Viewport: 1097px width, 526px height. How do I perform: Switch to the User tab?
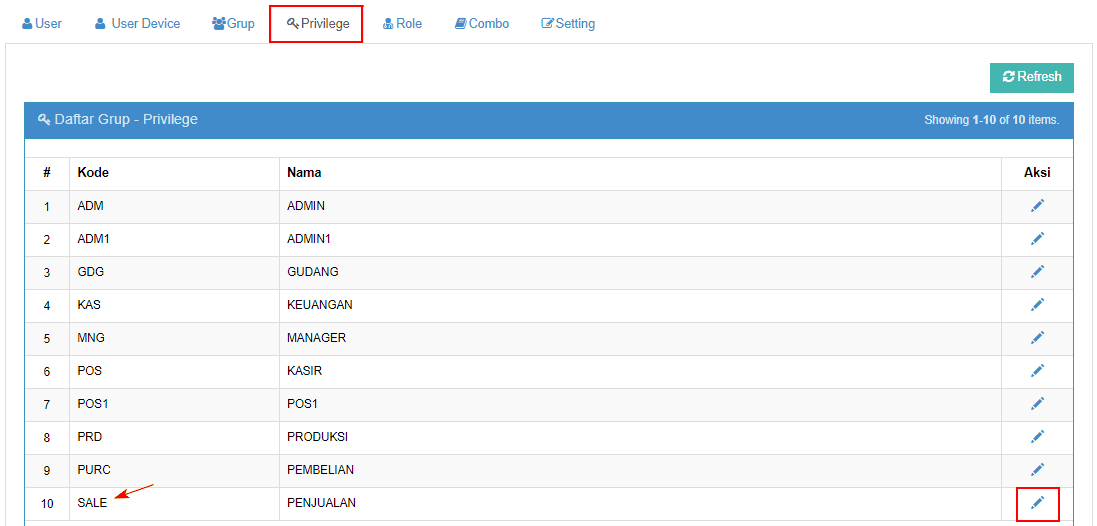click(x=42, y=23)
